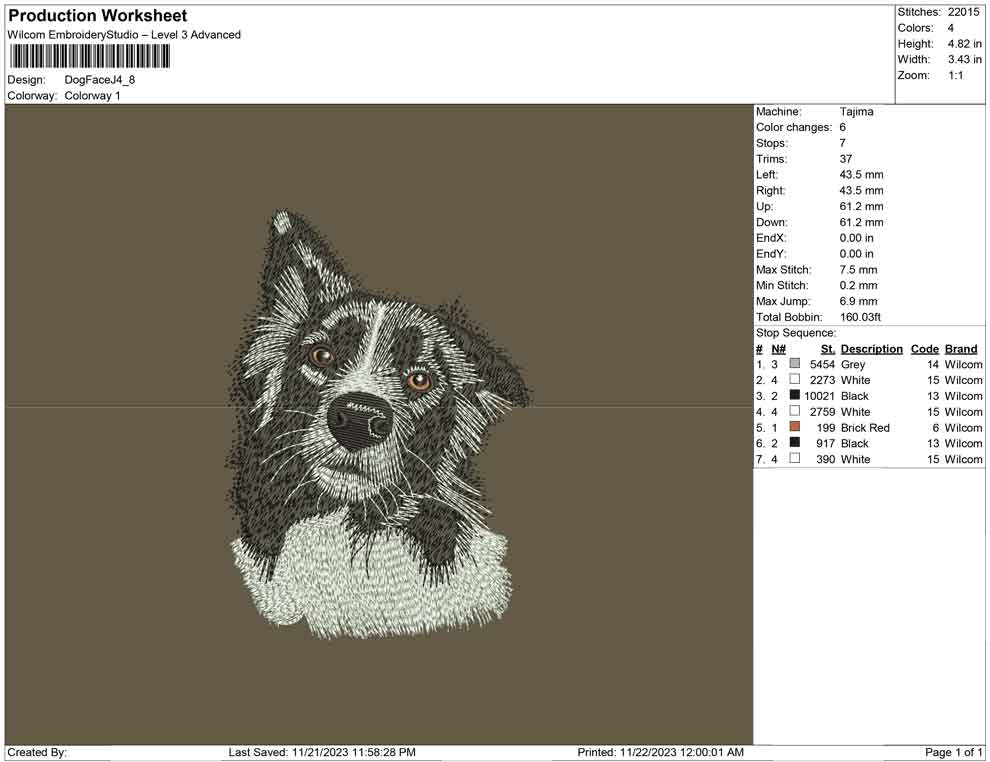Click the Black swatch in stop 3
The image size is (990, 762).
tap(795, 395)
